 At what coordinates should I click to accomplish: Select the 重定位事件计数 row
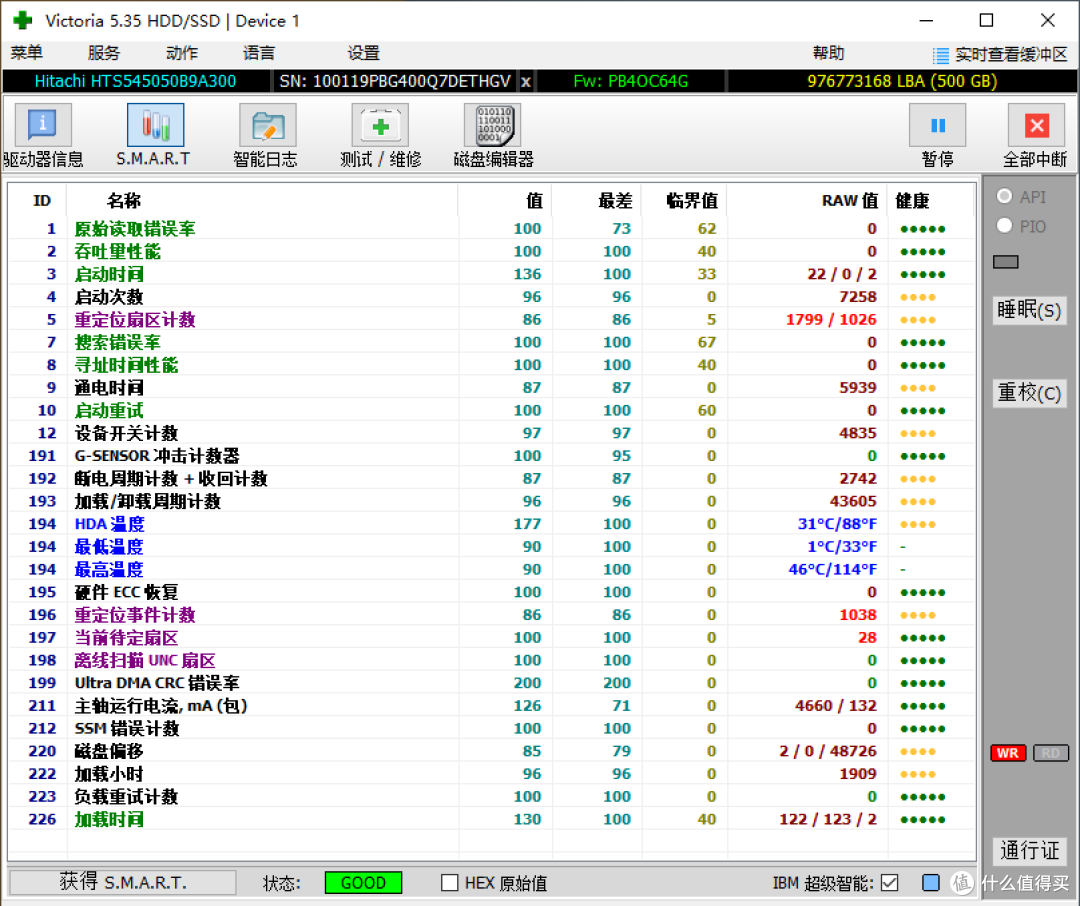[491, 615]
